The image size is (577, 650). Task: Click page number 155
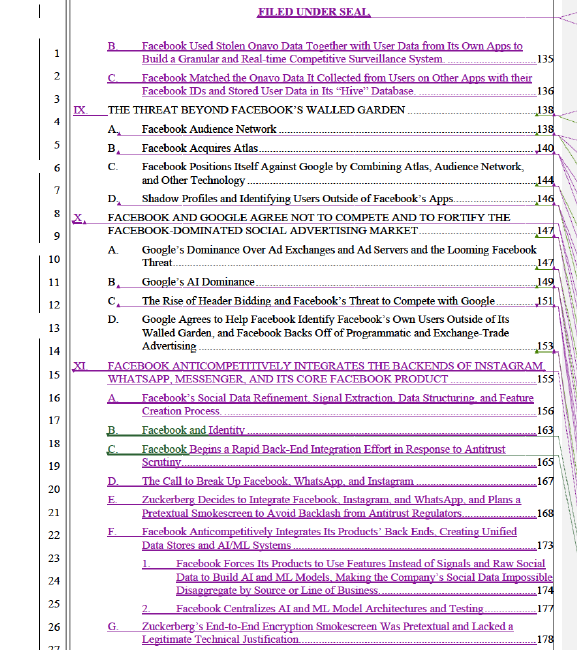click(x=545, y=379)
